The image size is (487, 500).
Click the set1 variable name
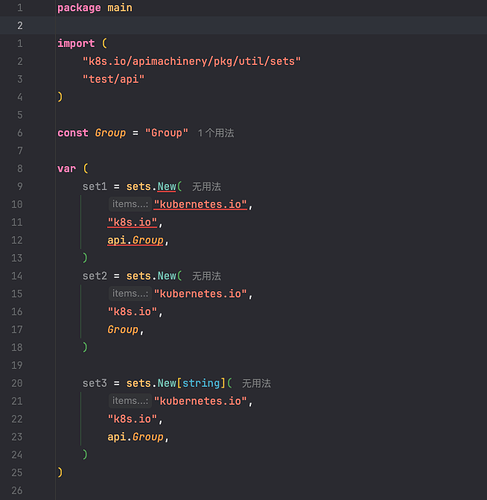[x=95, y=187]
